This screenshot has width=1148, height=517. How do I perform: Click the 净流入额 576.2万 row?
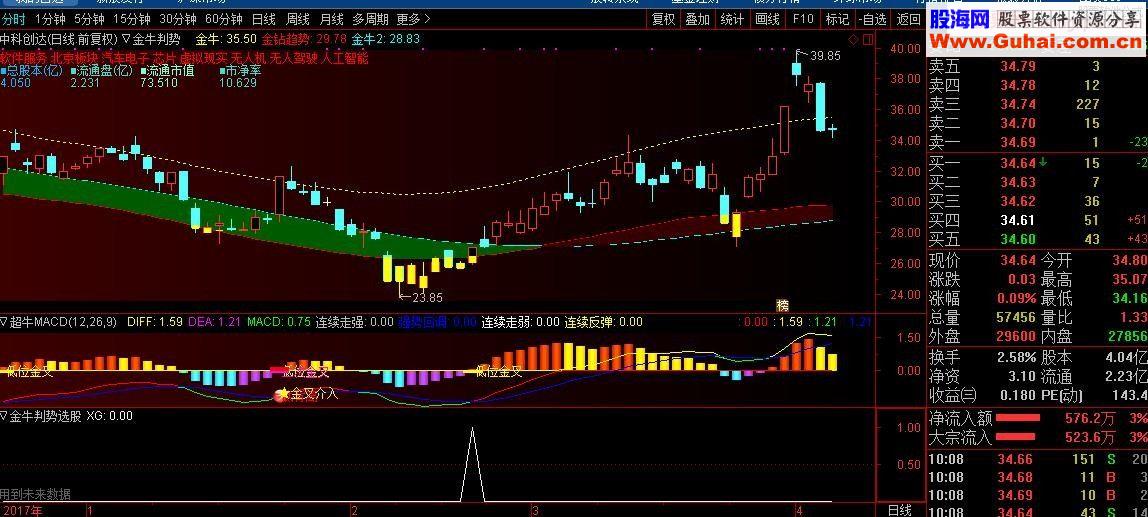point(1037,419)
